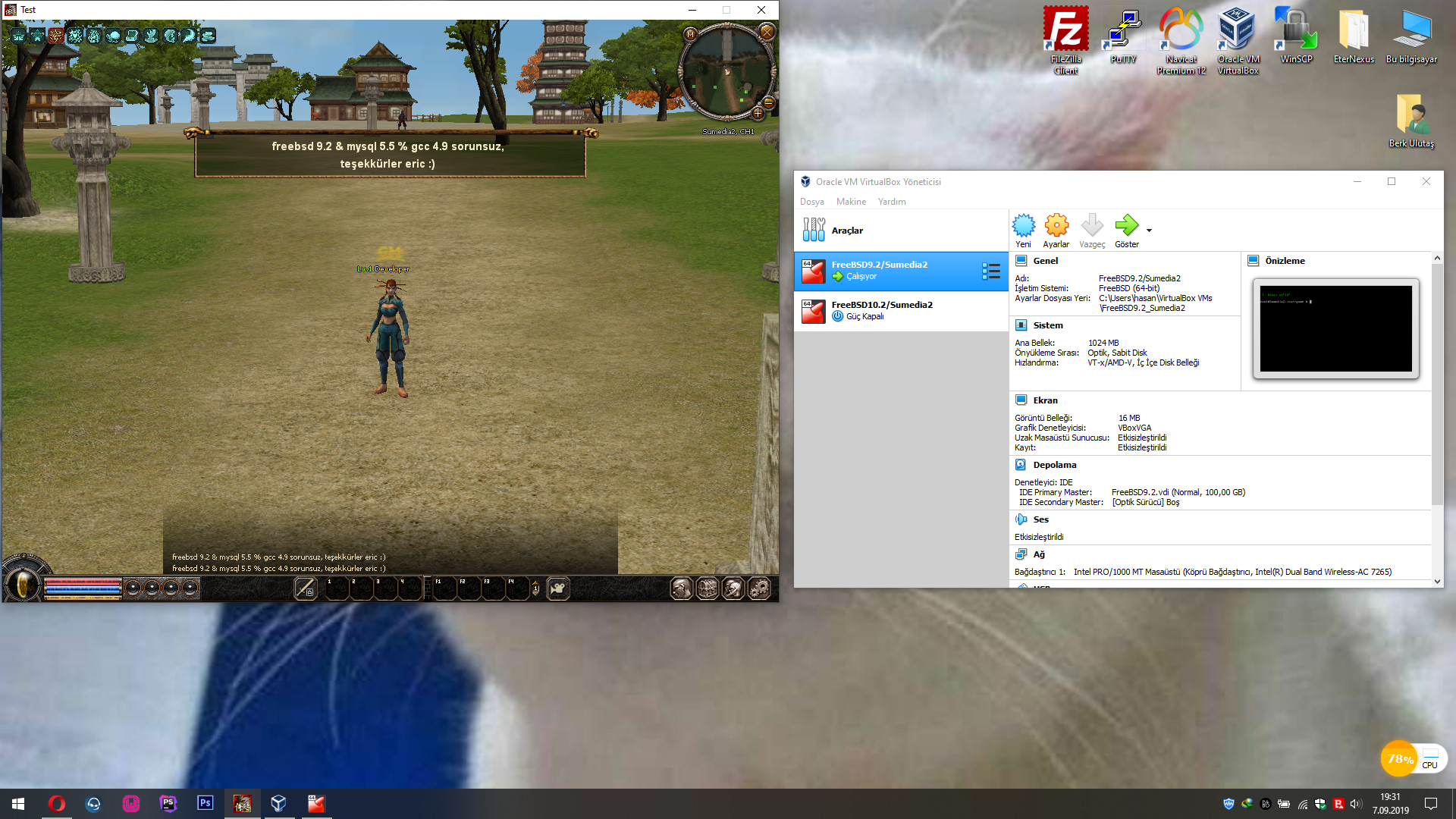Select the FreeBSD10.2/Sumedia2 powered-off machine
Image resolution: width=1456 pixels, height=819 pixels.
(x=901, y=311)
